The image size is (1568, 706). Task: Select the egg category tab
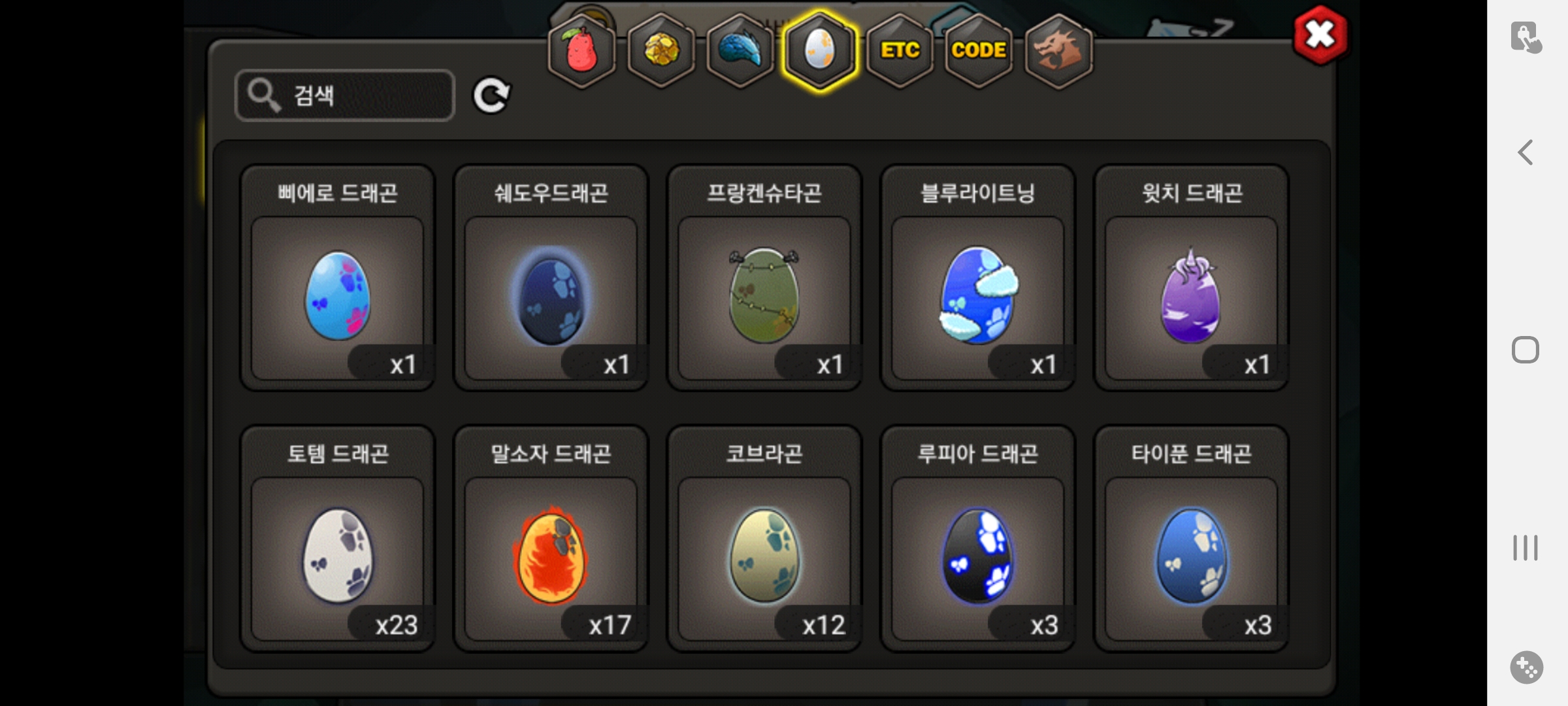coord(820,50)
